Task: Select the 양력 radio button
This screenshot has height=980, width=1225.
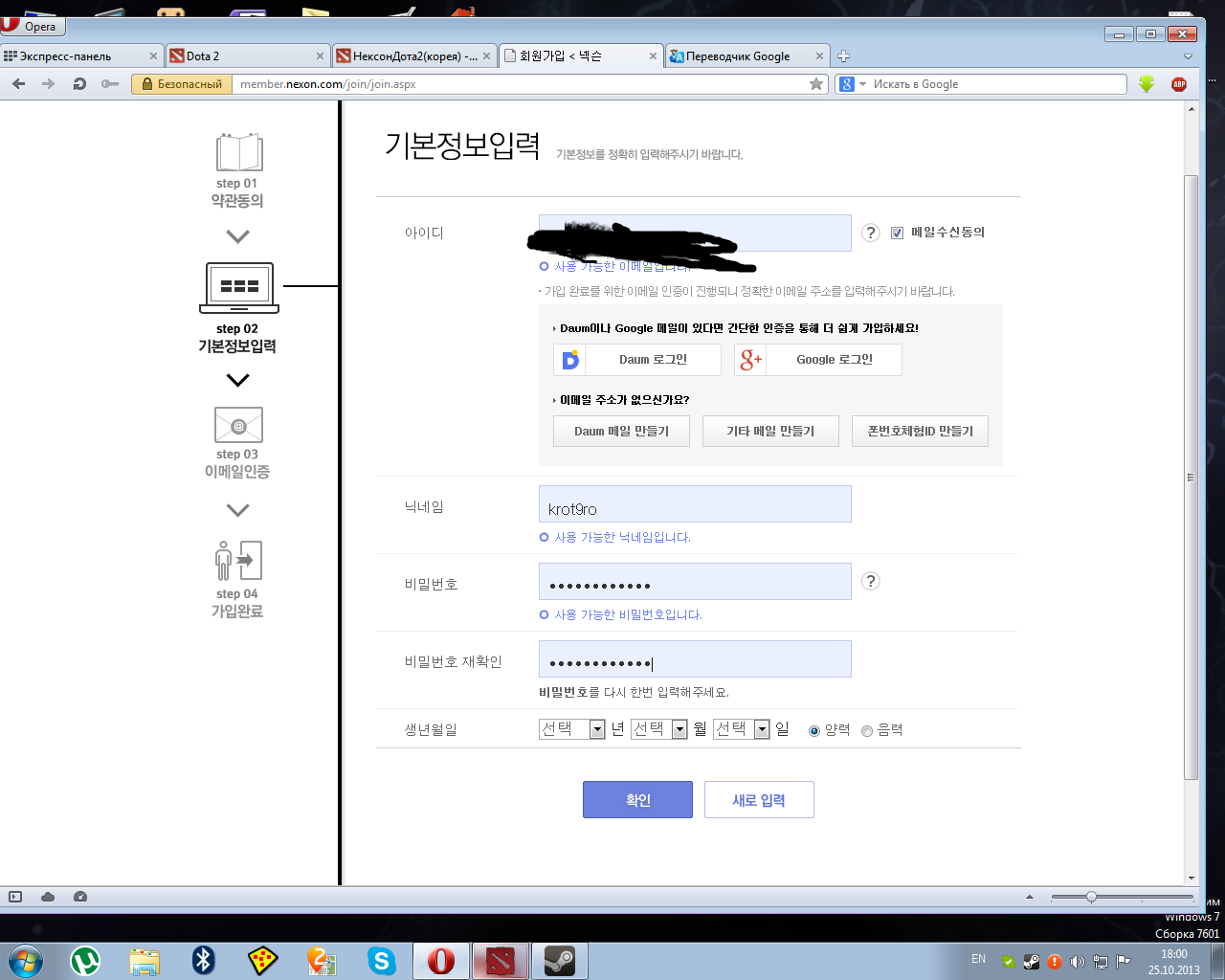Action: click(x=814, y=730)
